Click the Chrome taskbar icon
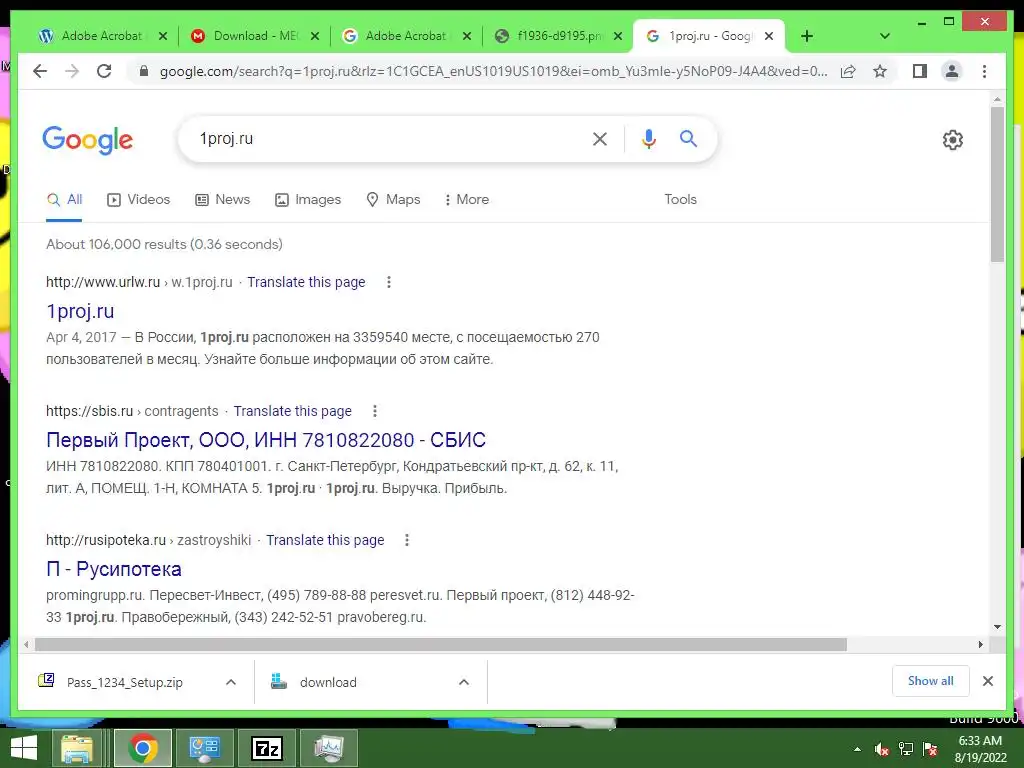Image resolution: width=1024 pixels, height=768 pixels. pyautogui.click(x=143, y=748)
